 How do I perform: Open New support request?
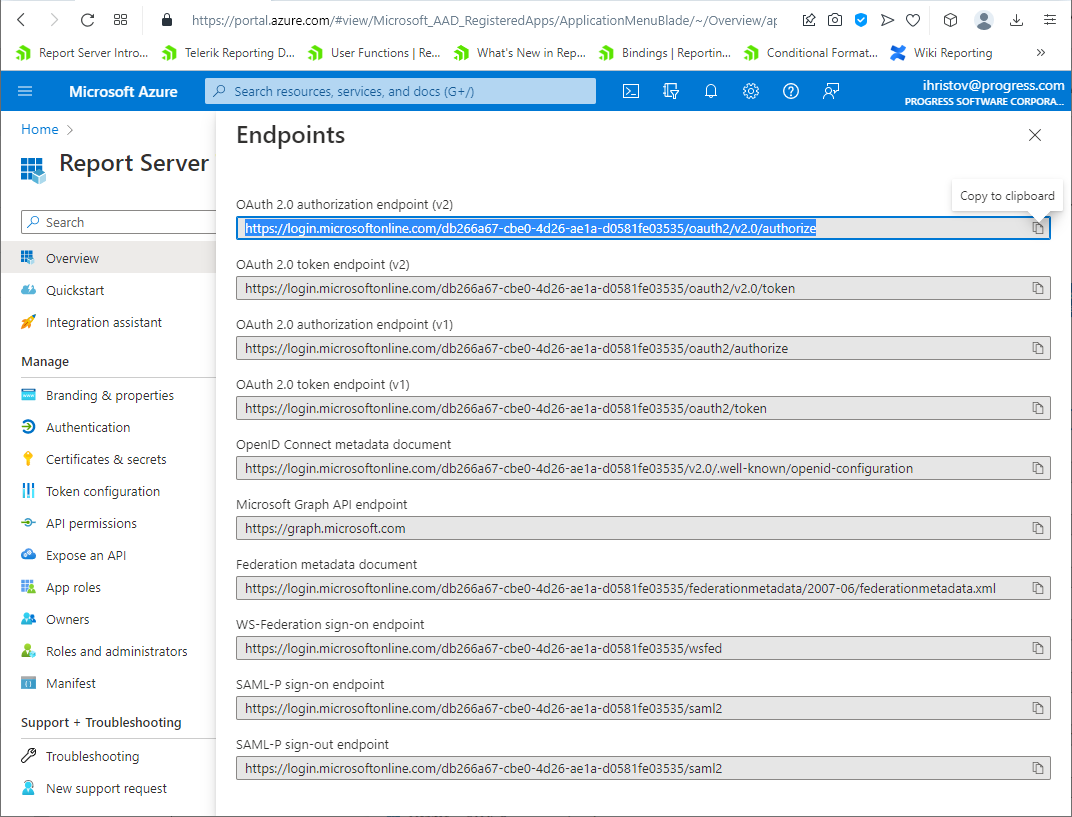tap(107, 788)
